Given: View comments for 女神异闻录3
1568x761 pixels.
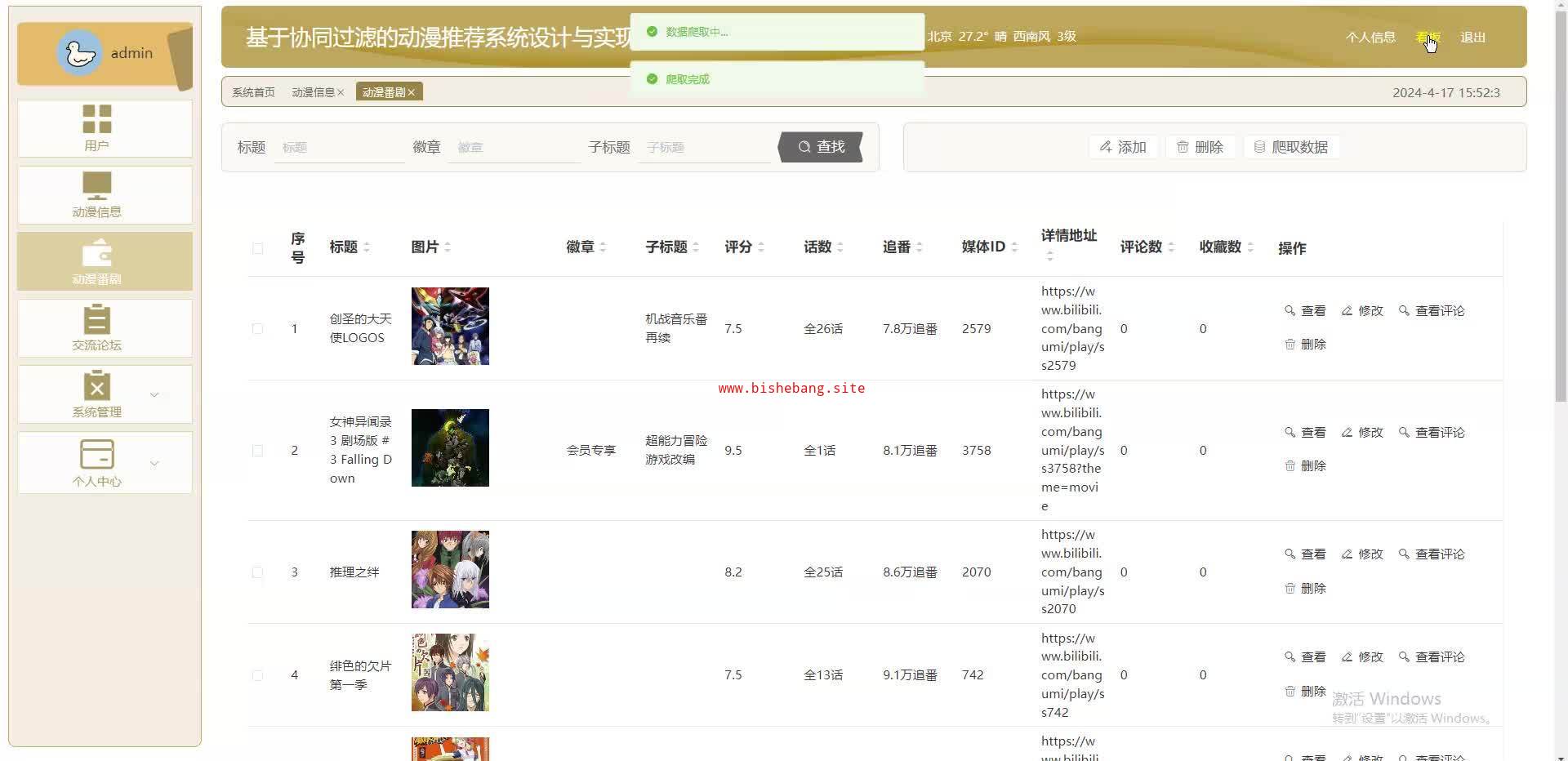Looking at the screenshot, I should [x=1432, y=432].
